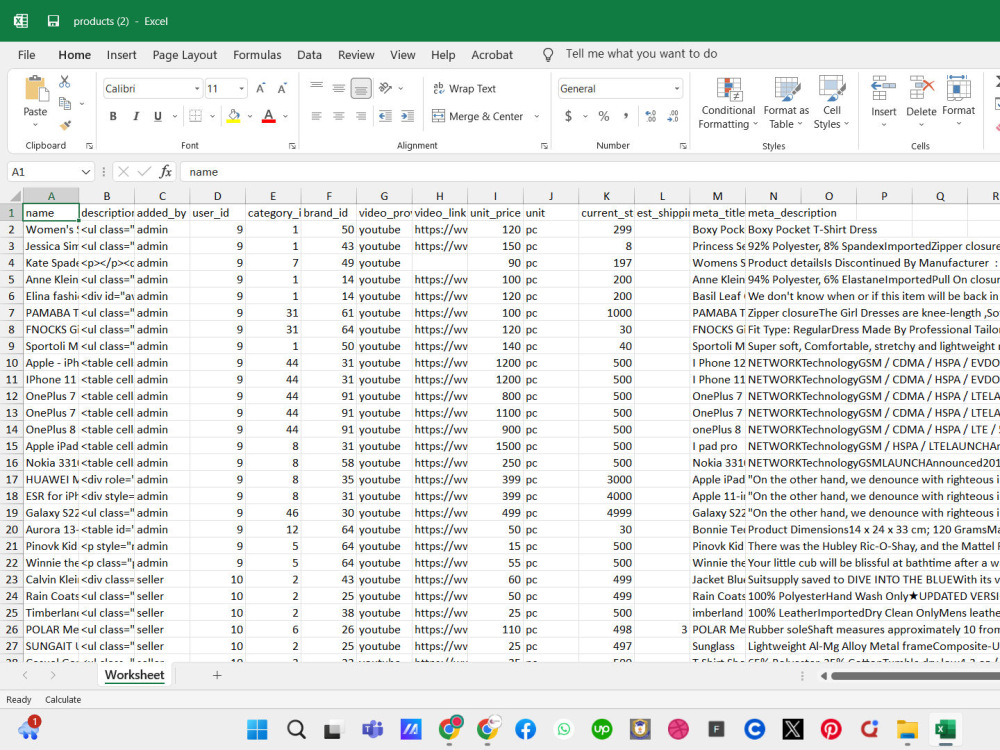Click Tell me what you want to do
1000x750 pixels.
[x=641, y=54]
